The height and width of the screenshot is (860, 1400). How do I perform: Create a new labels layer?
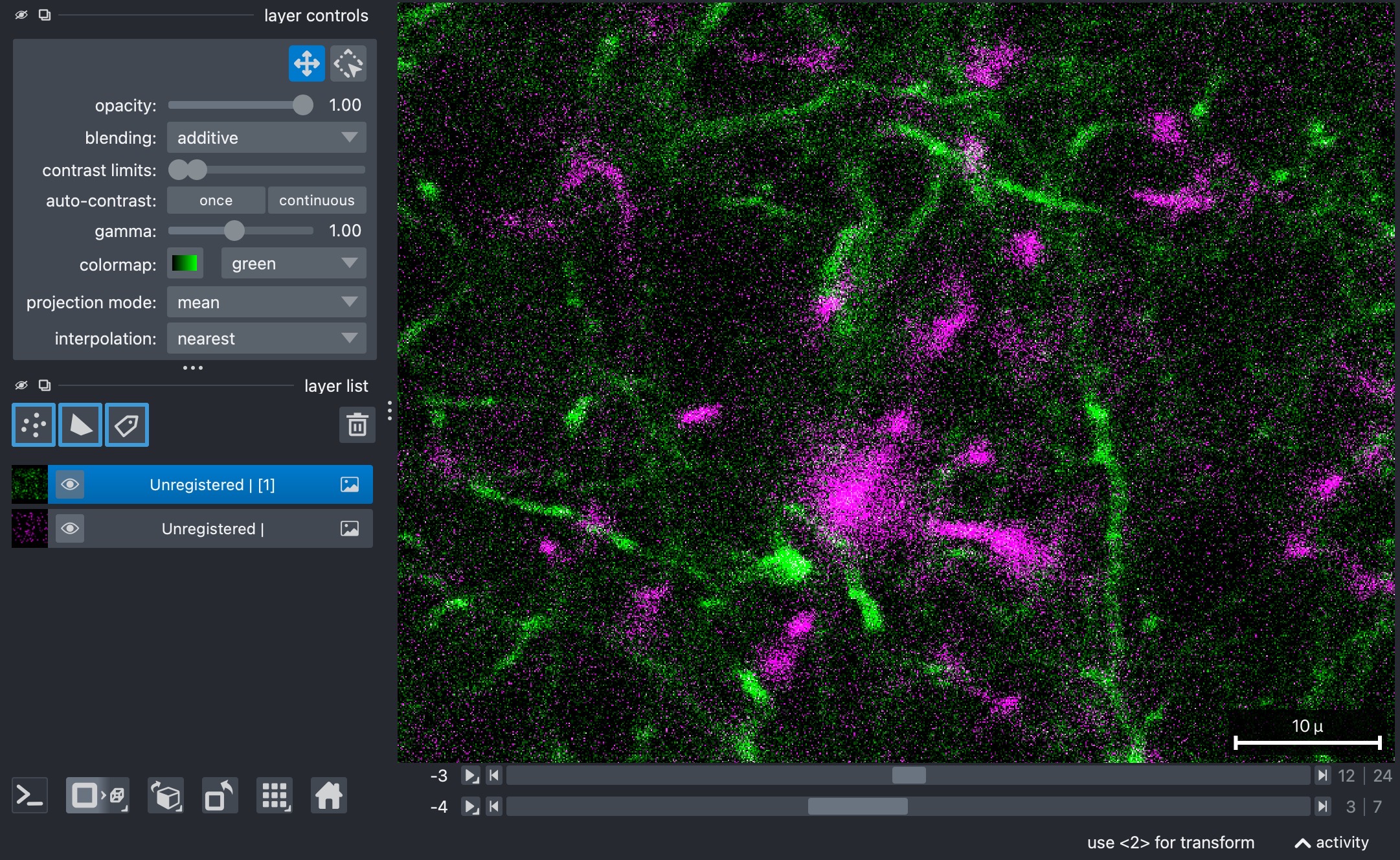tap(127, 425)
